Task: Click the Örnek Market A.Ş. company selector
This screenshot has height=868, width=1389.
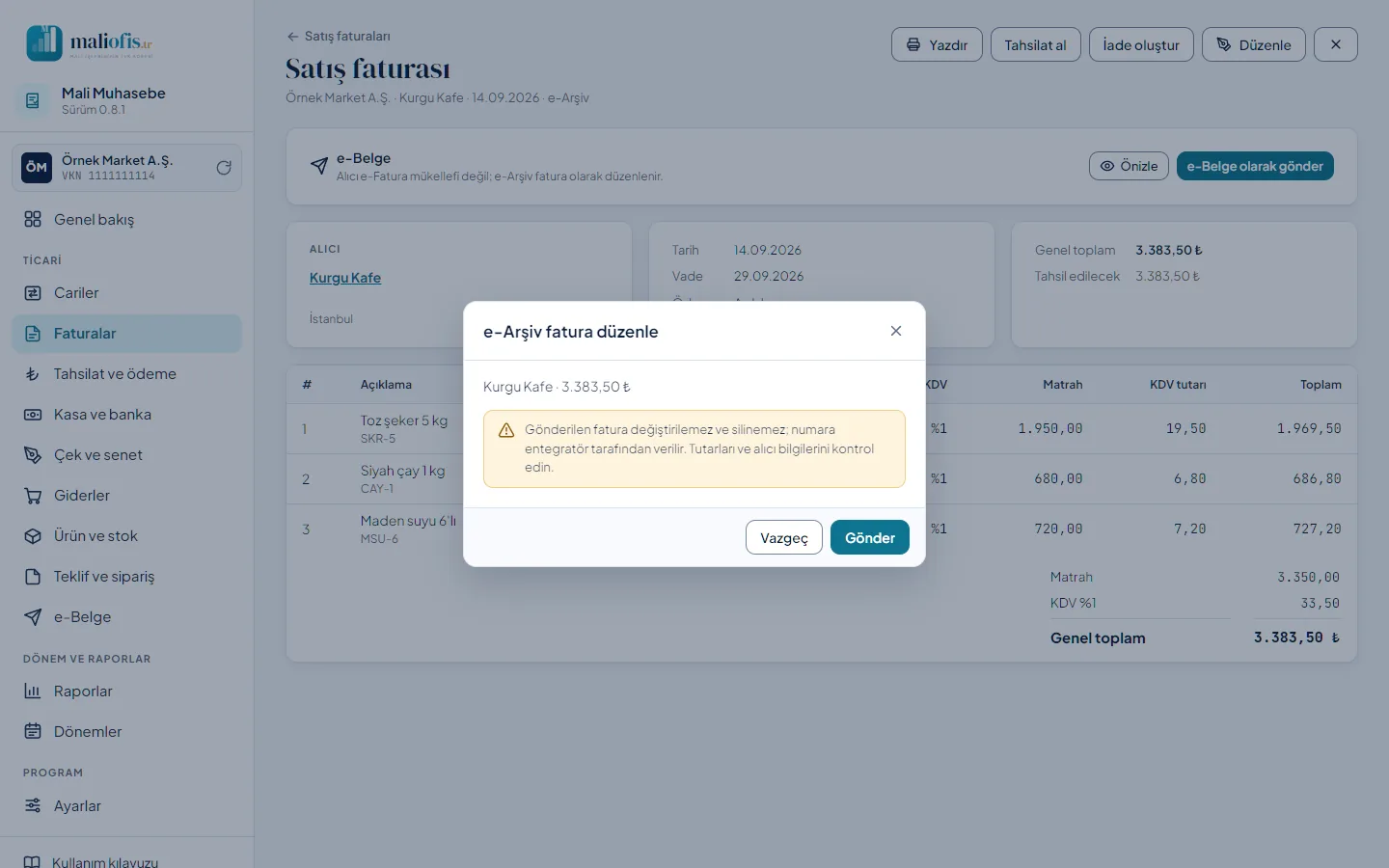Action: [126, 167]
